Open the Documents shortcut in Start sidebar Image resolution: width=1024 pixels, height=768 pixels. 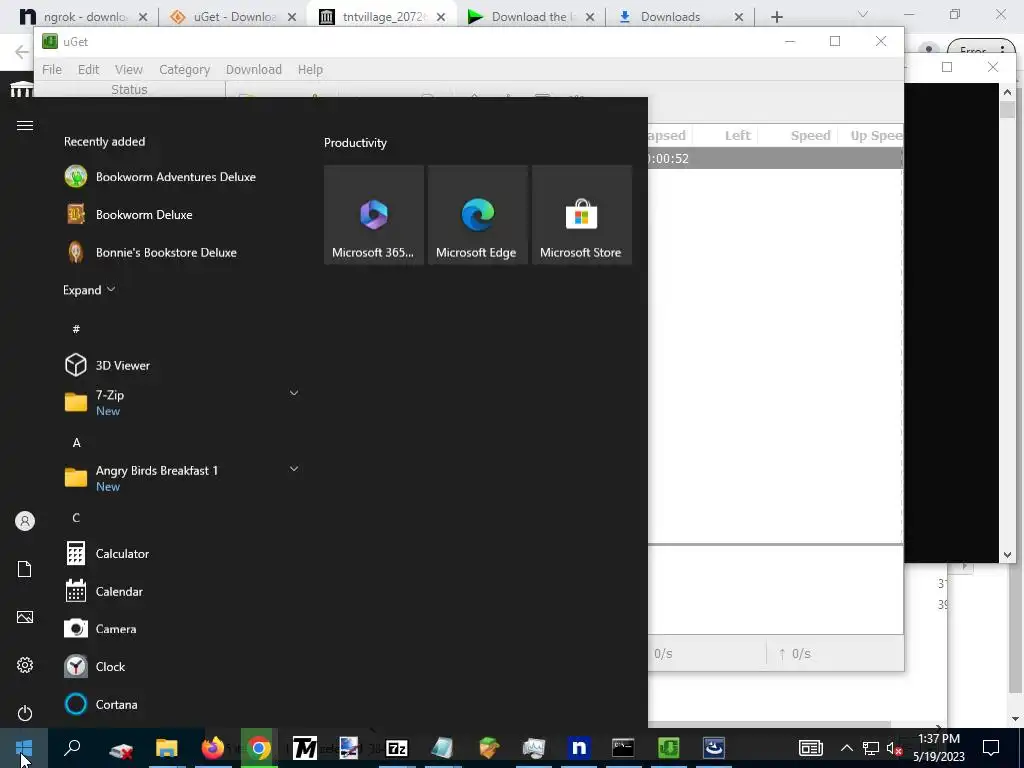[25, 569]
